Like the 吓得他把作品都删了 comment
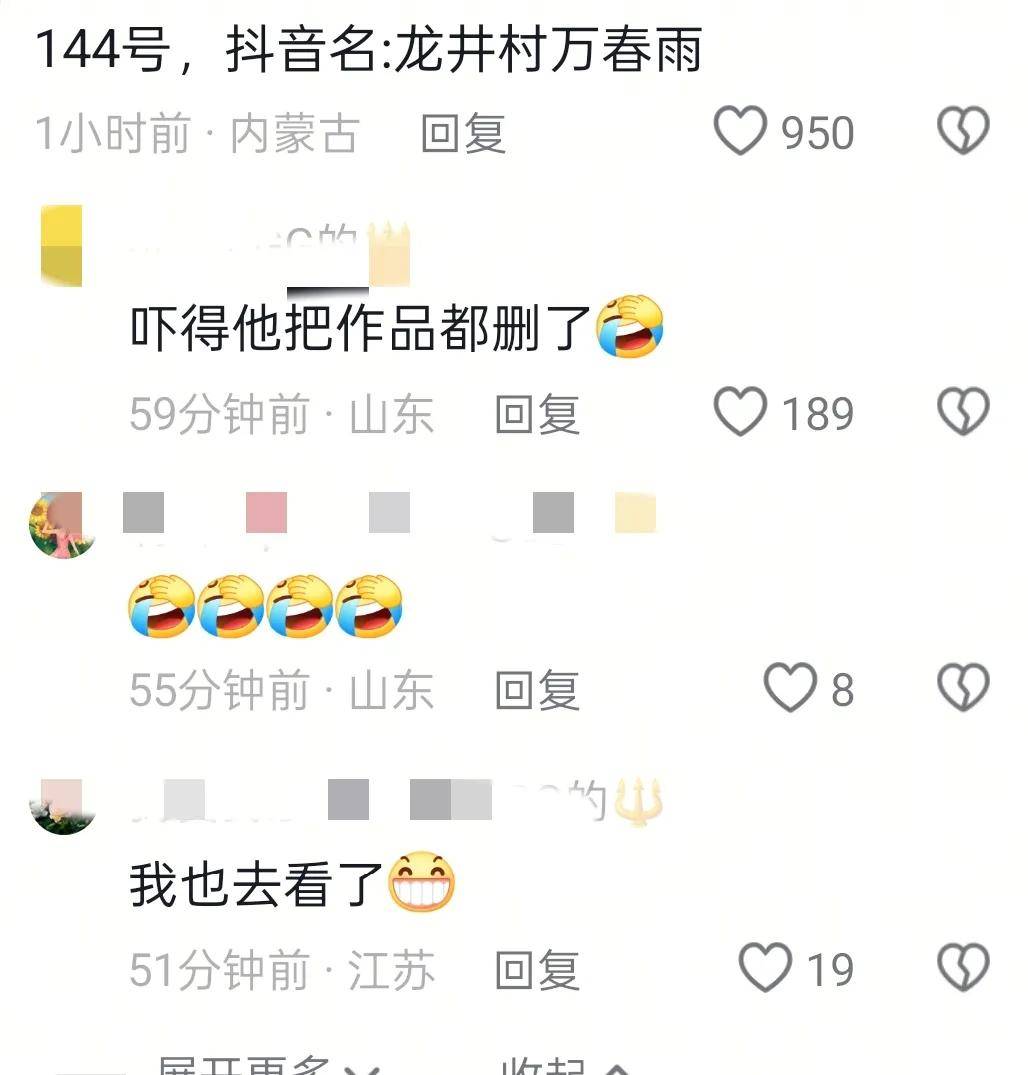Image resolution: width=1028 pixels, height=1075 pixels. tap(740, 411)
